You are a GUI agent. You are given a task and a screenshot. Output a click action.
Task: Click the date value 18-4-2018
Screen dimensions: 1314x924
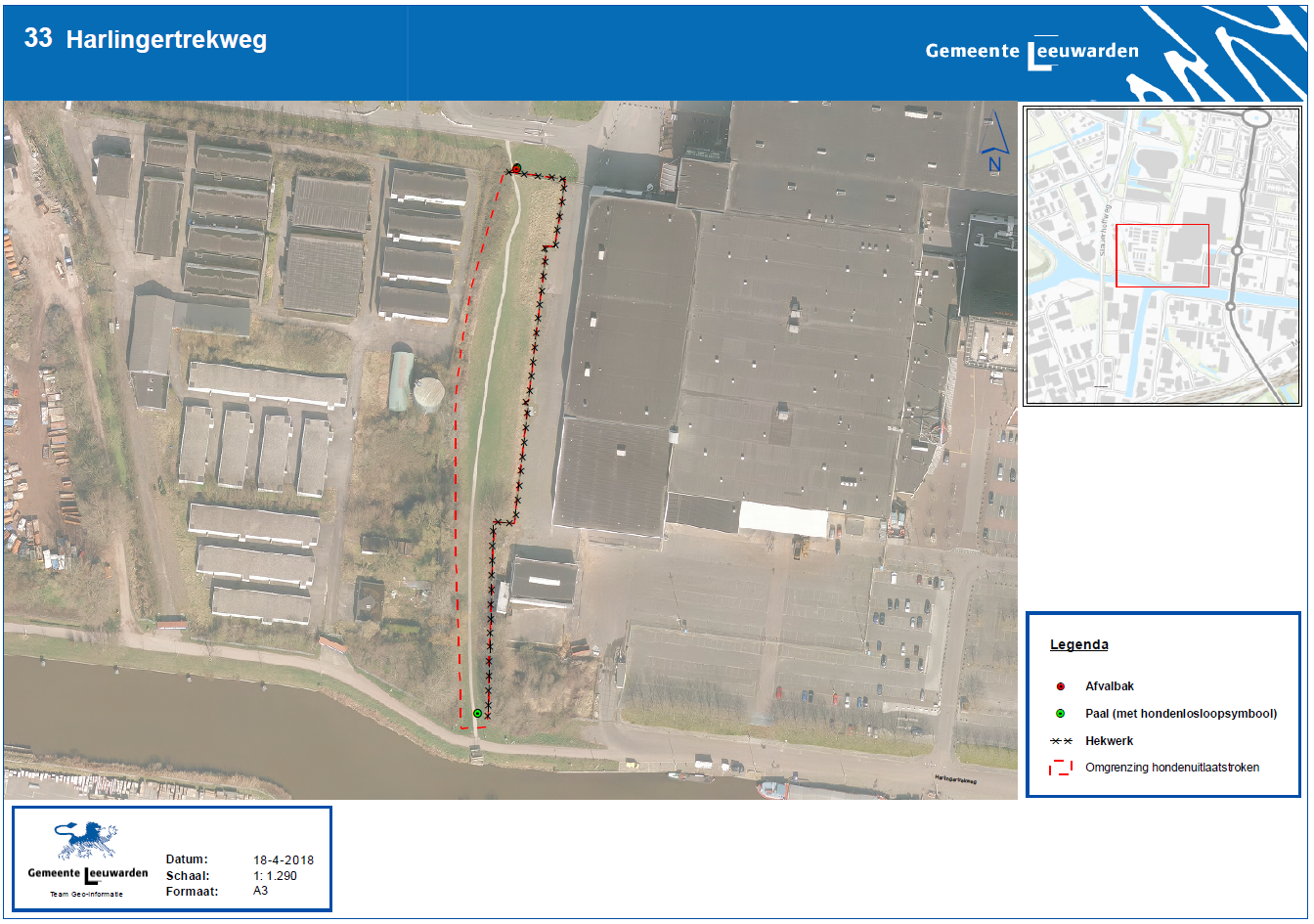pos(284,859)
